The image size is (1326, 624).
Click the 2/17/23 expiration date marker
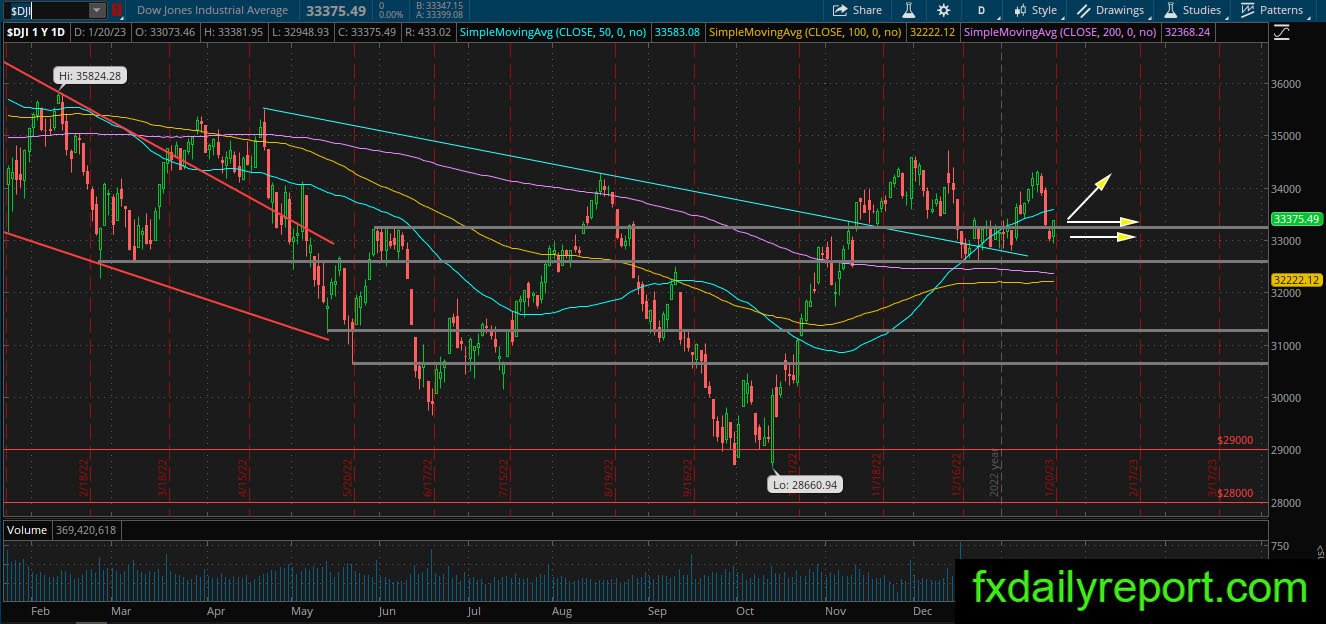pyautogui.click(x=1134, y=478)
